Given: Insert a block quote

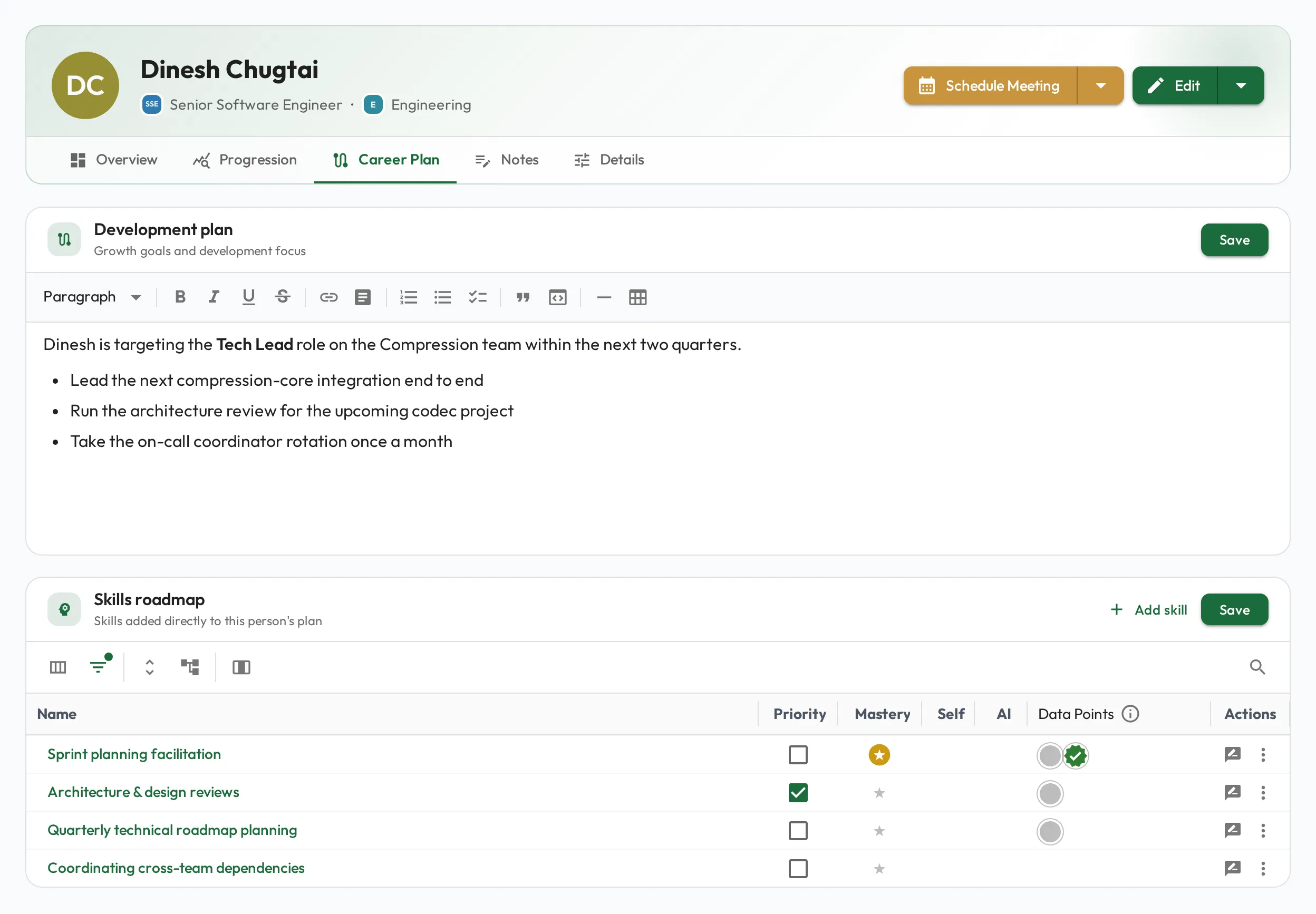Looking at the screenshot, I should point(523,297).
